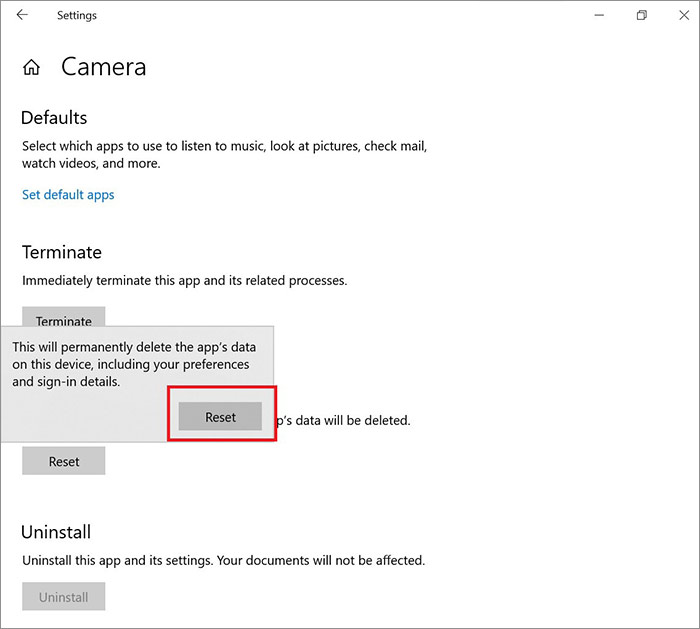Click 'Select which apps to use' description
700x629 pixels.
[225, 154]
